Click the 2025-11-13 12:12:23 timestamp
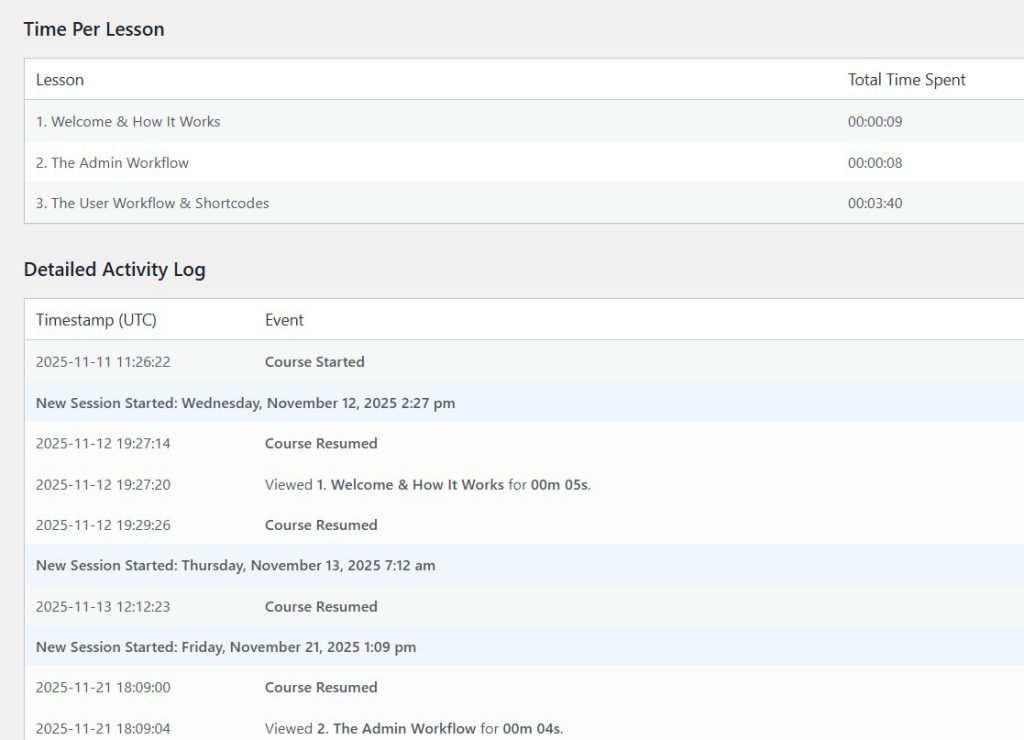This screenshot has width=1024, height=740. point(103,606)
